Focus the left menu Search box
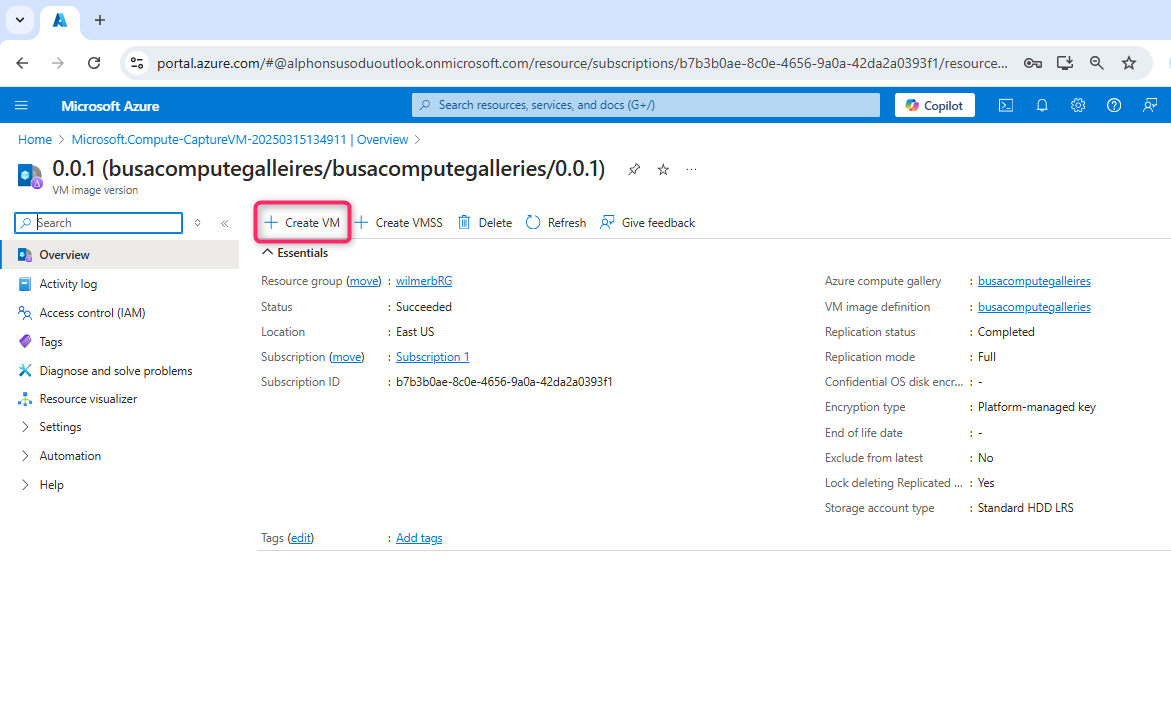1171x714 pixels. pyautogui.click(x=99, y=223)
